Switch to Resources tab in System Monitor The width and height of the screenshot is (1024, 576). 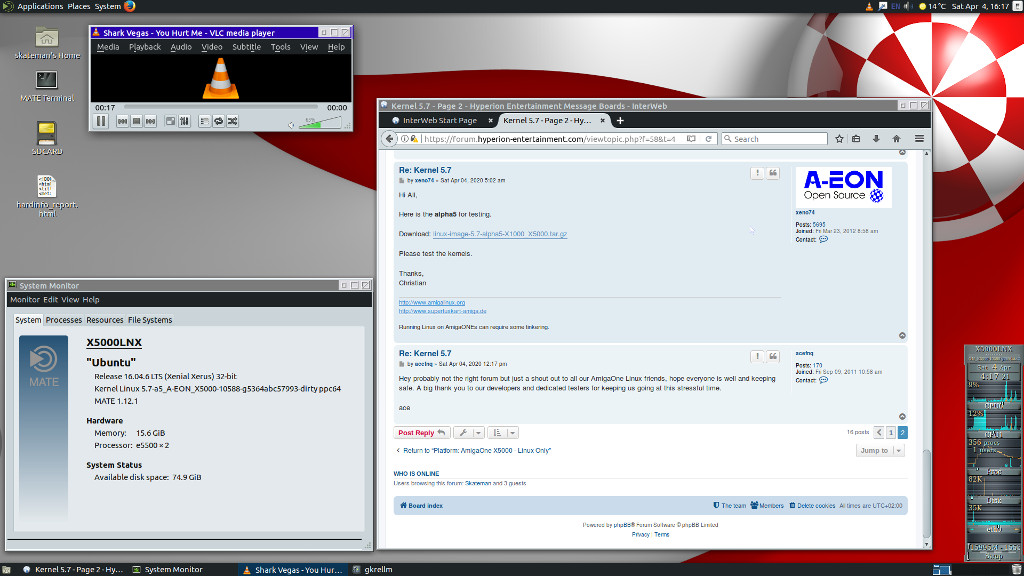point(104,320)
